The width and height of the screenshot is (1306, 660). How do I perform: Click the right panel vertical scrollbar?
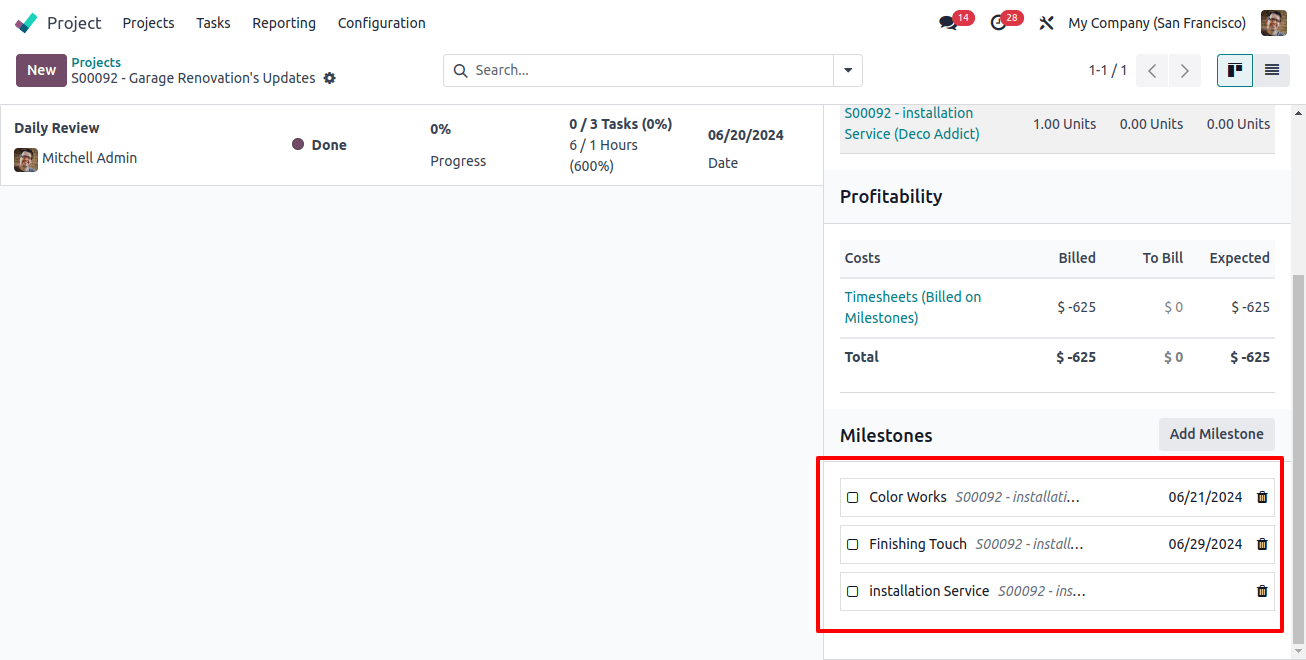point(1298,460)
